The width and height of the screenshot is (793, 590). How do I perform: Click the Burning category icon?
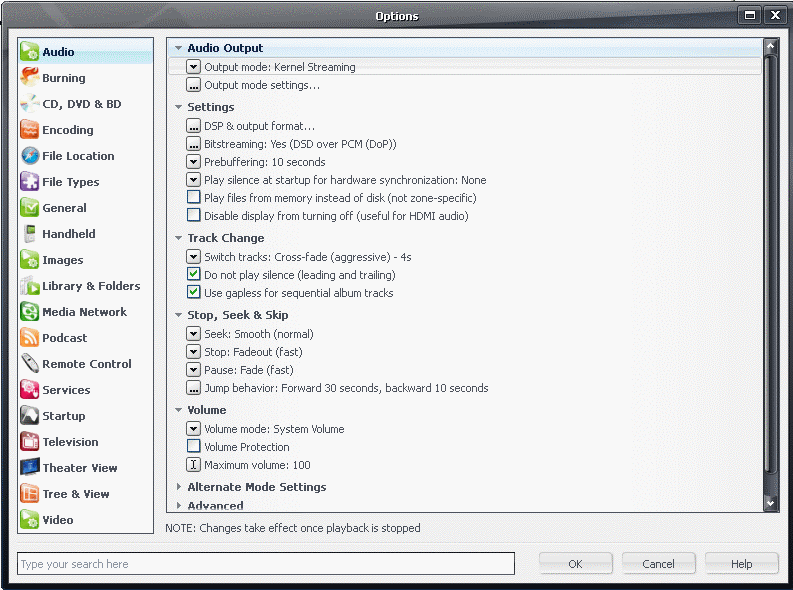[29, 78]
